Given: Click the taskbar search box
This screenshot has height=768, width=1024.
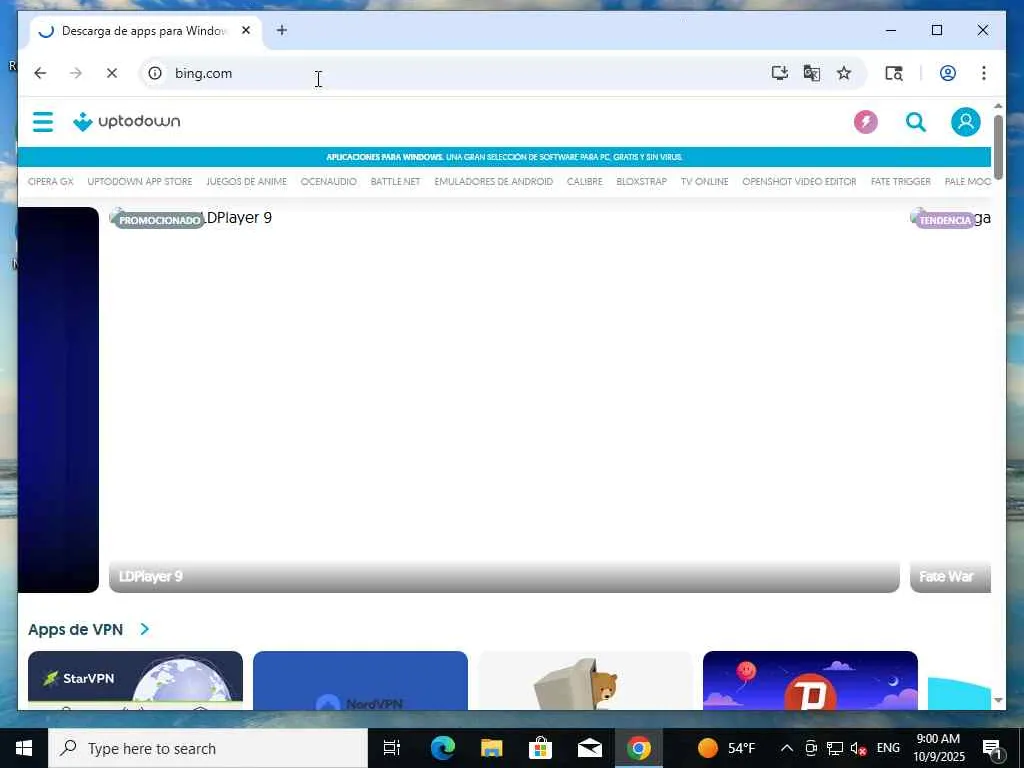Looking at the screenshot, I should coord(208,748).
